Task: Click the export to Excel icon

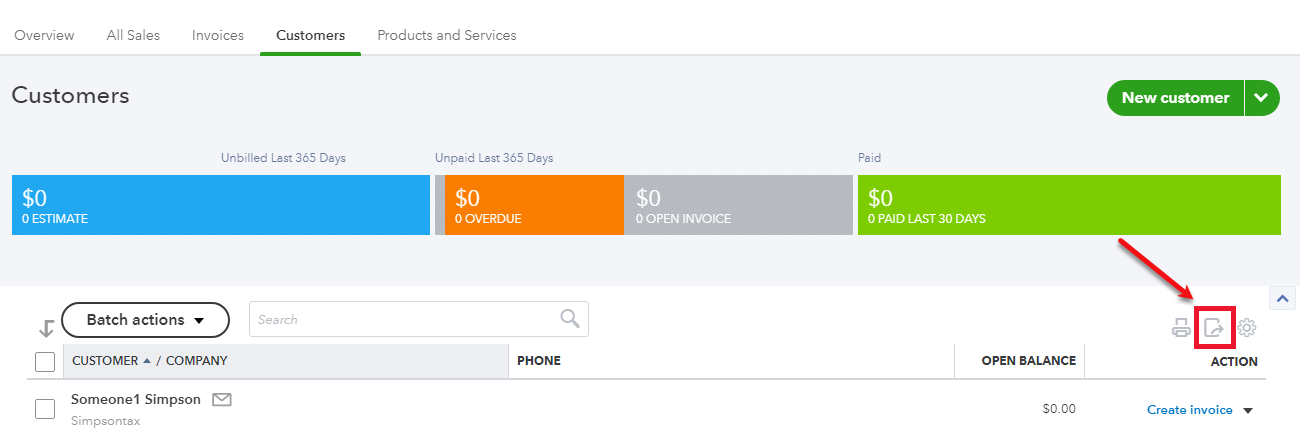Action: click(1214, 327)
